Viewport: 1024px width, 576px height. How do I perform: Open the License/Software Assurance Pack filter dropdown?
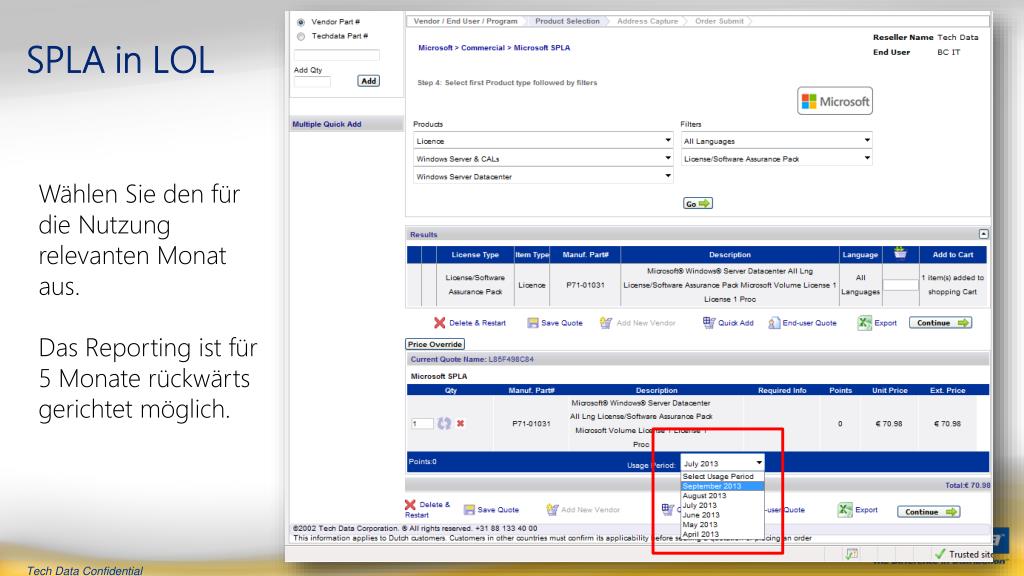(776, 158)
